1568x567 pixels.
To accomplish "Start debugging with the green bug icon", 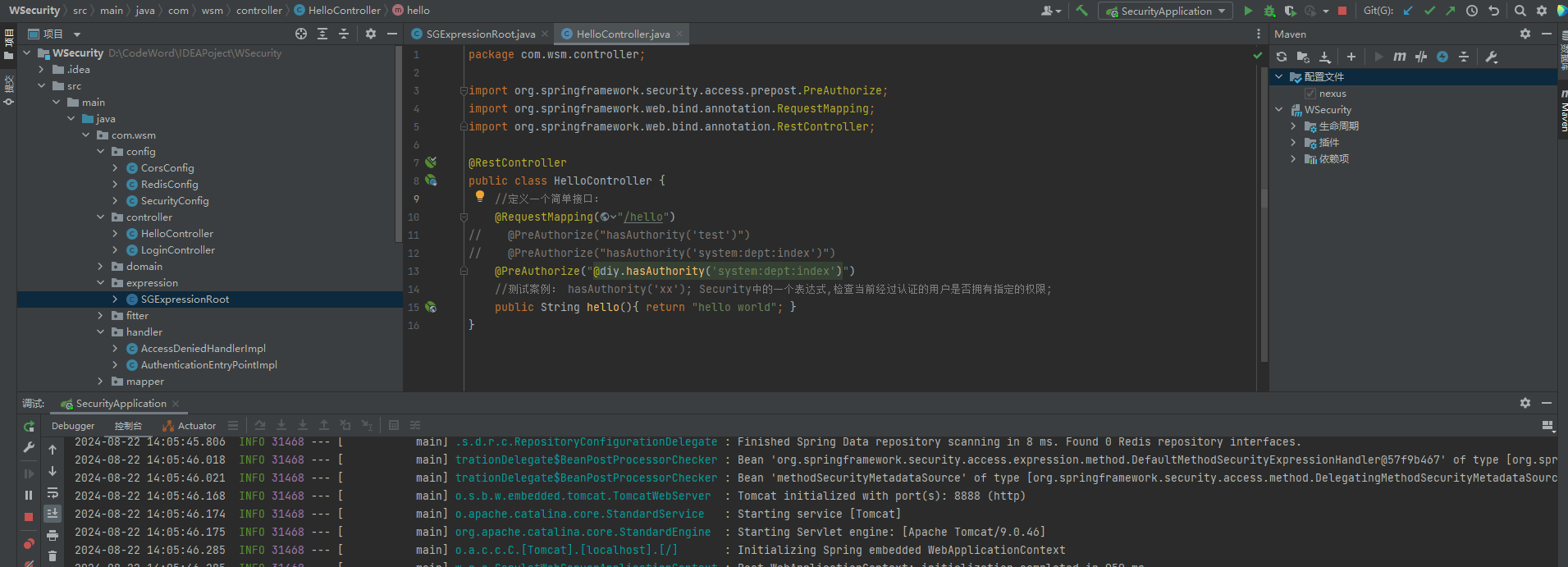I will (1269, 11).
